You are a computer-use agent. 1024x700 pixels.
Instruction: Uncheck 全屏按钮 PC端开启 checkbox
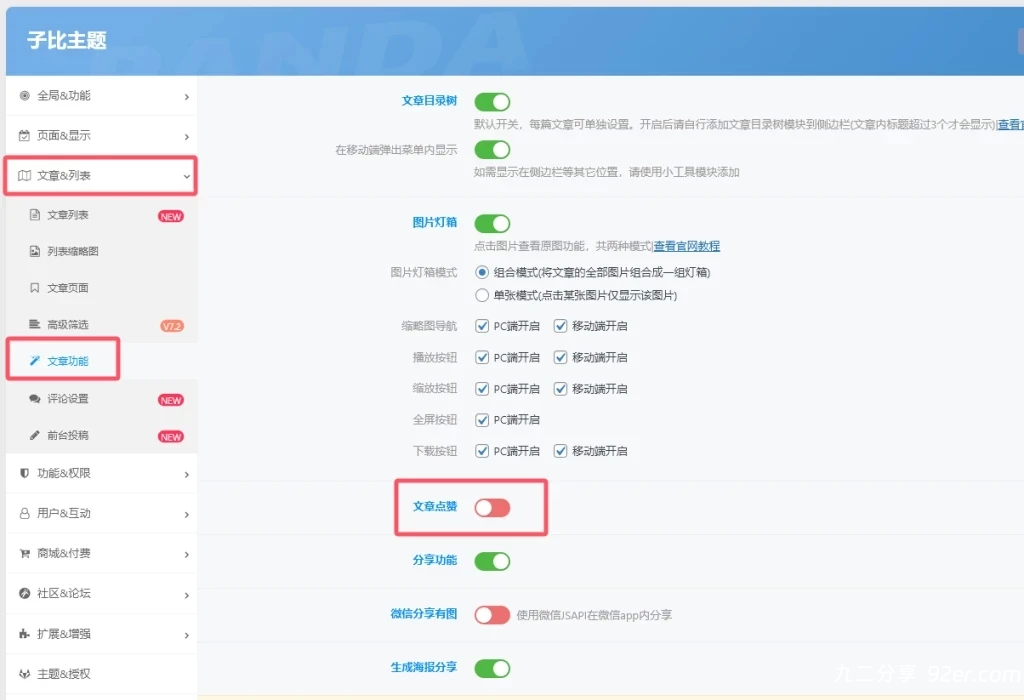click(x=482, y=420)
